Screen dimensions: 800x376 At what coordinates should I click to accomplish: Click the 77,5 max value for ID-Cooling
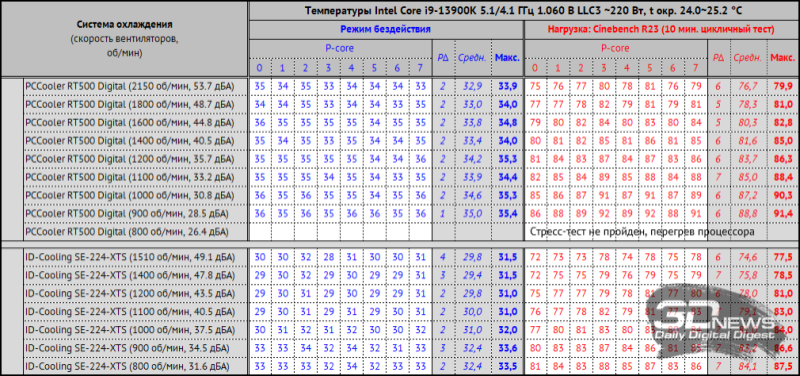(x=783, y=257)
